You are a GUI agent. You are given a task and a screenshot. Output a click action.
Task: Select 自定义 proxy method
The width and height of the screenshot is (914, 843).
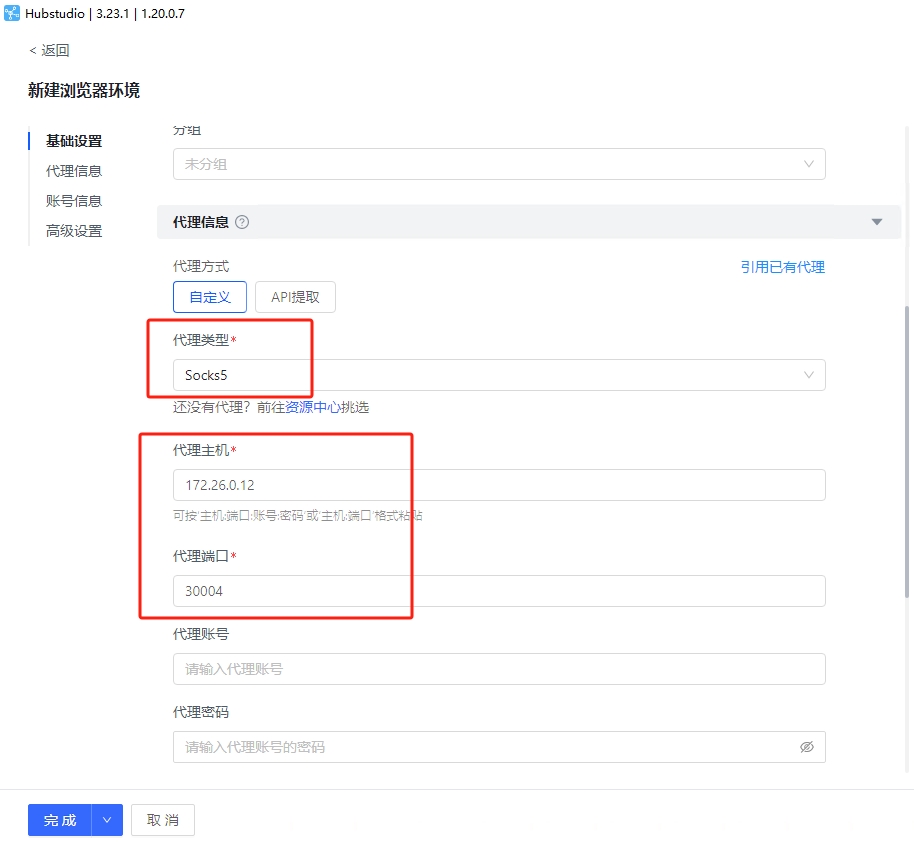click(x=210, y=297)
